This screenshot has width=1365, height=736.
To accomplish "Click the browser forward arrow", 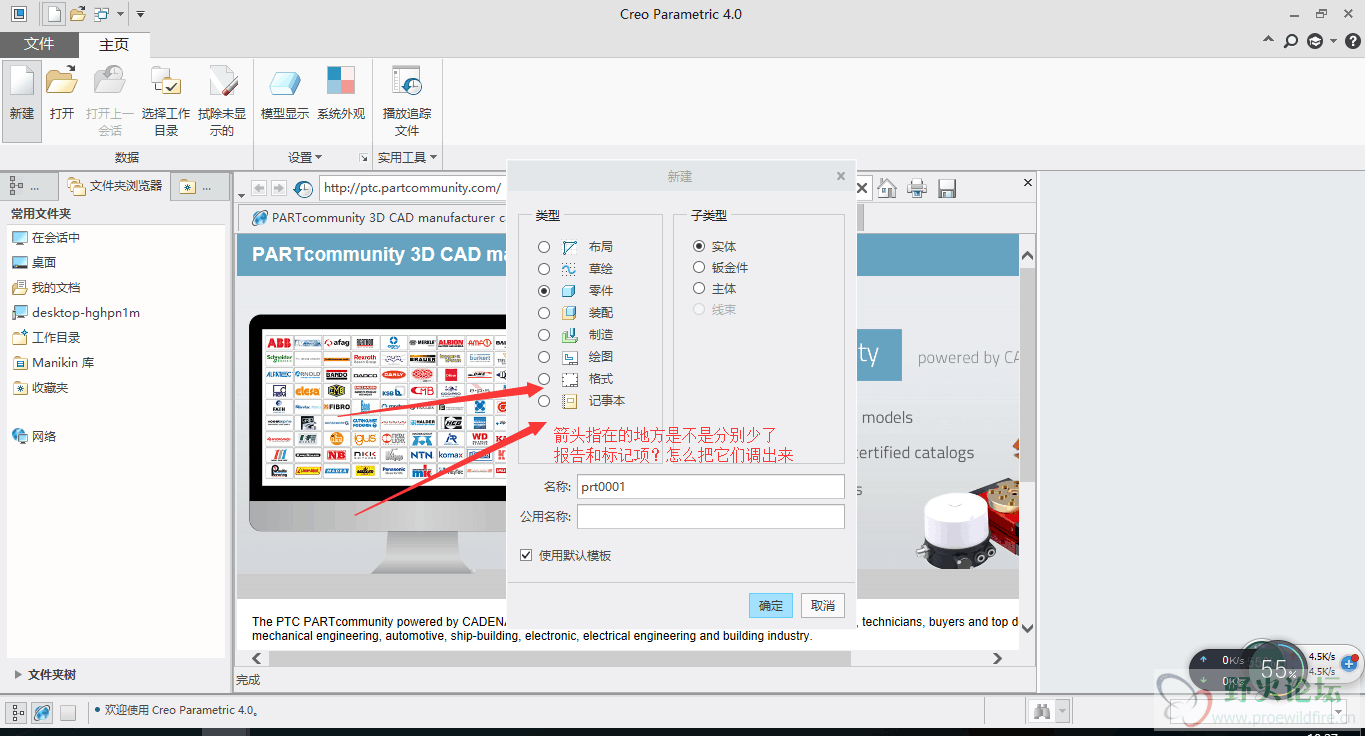I will 279,188.
